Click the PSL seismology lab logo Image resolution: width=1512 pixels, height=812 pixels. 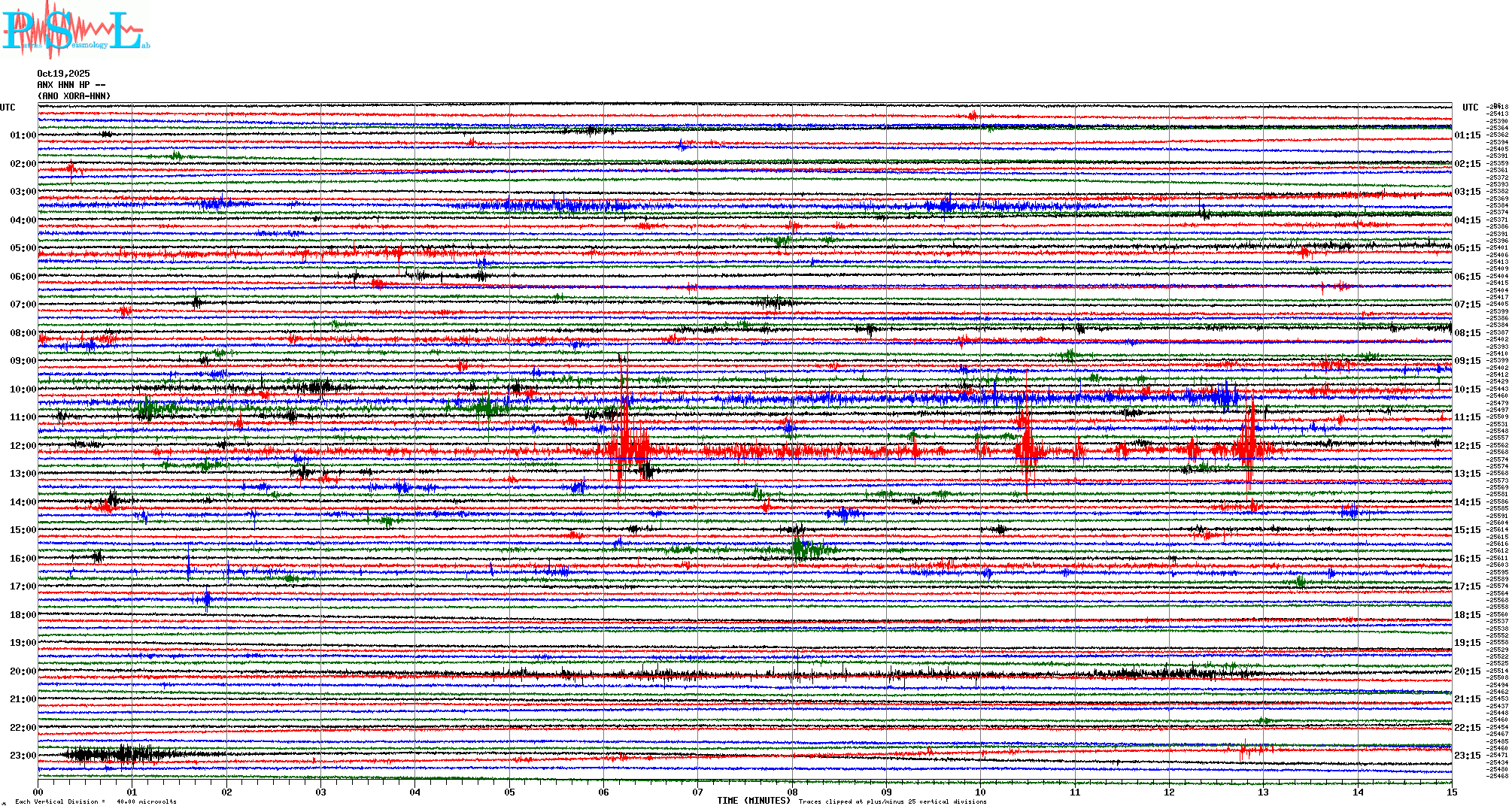[x=75, y=30]
